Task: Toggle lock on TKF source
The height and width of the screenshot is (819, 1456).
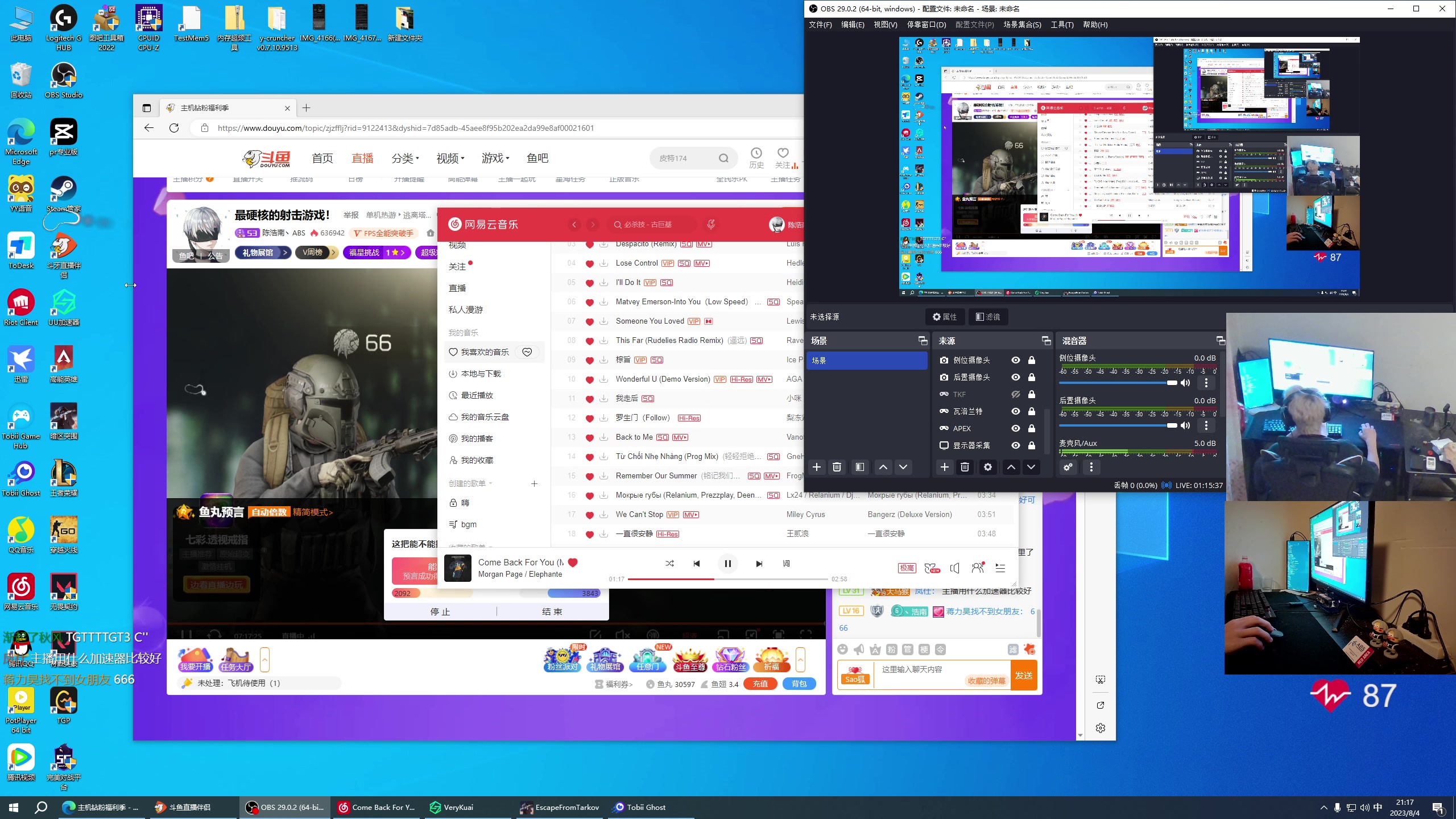Action: click(x=1032, y=394)
